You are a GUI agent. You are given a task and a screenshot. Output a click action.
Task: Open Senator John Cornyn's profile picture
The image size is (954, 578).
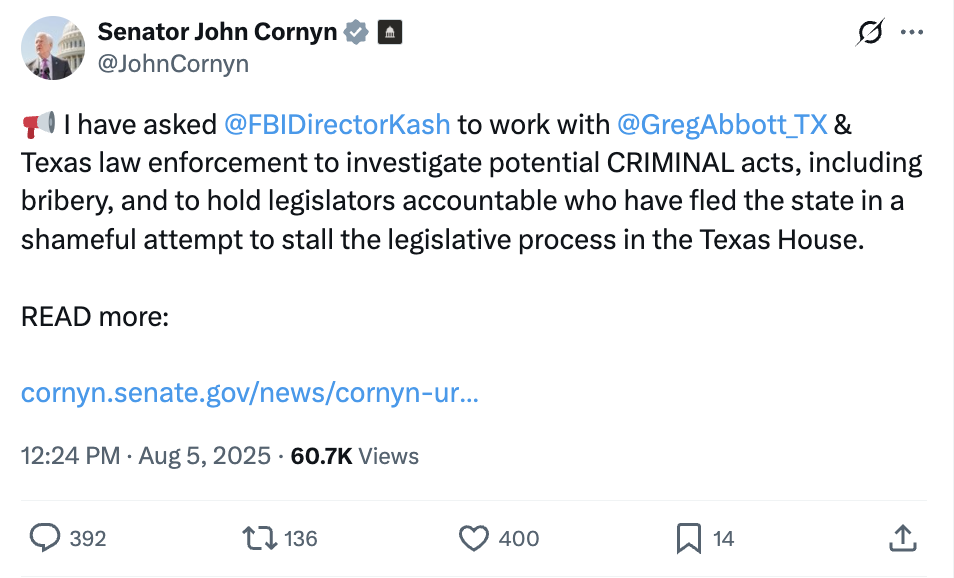coord(52,48)
